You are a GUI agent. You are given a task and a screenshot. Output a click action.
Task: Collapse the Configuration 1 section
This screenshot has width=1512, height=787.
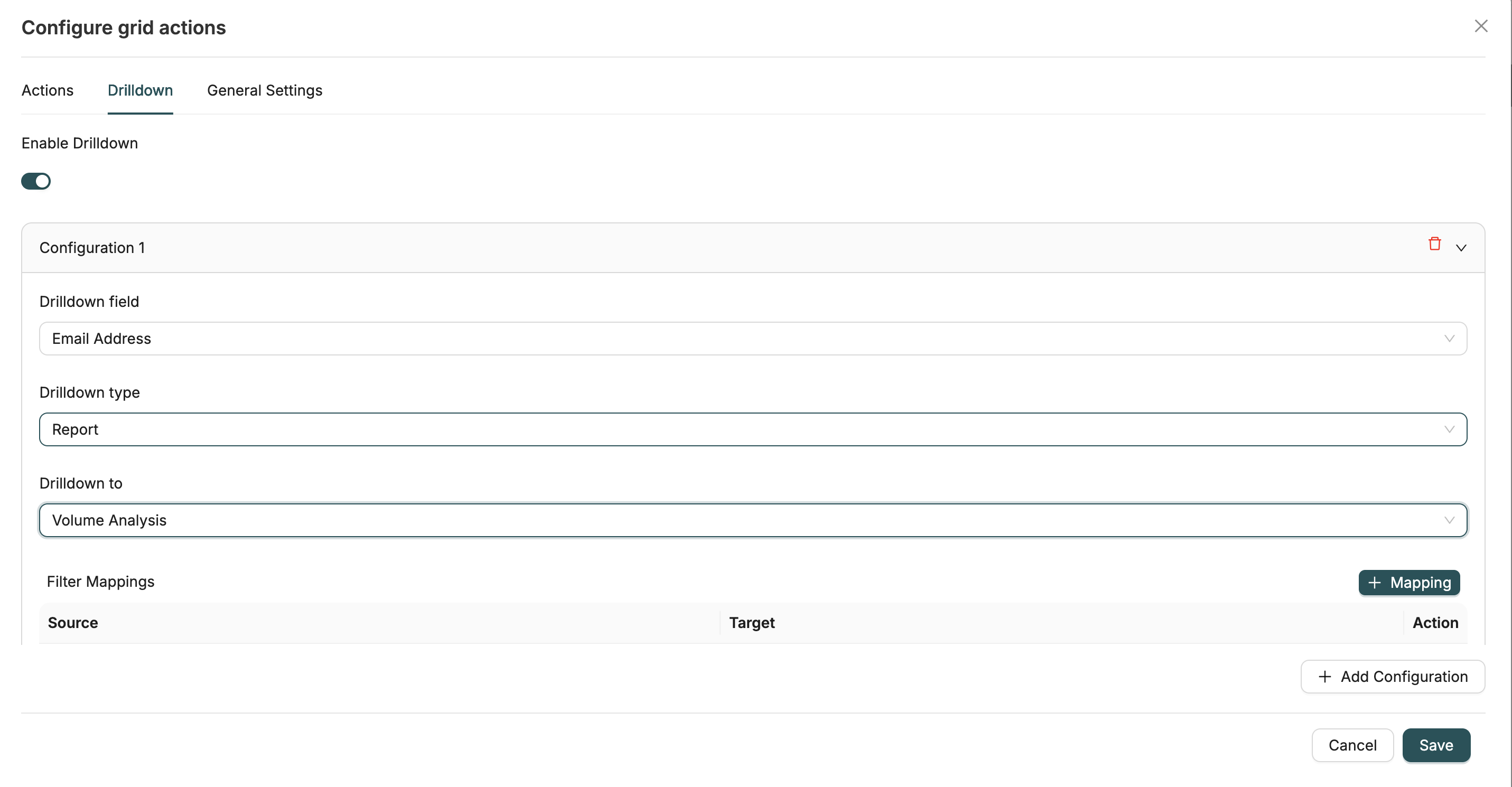[x=1461, y=248]
